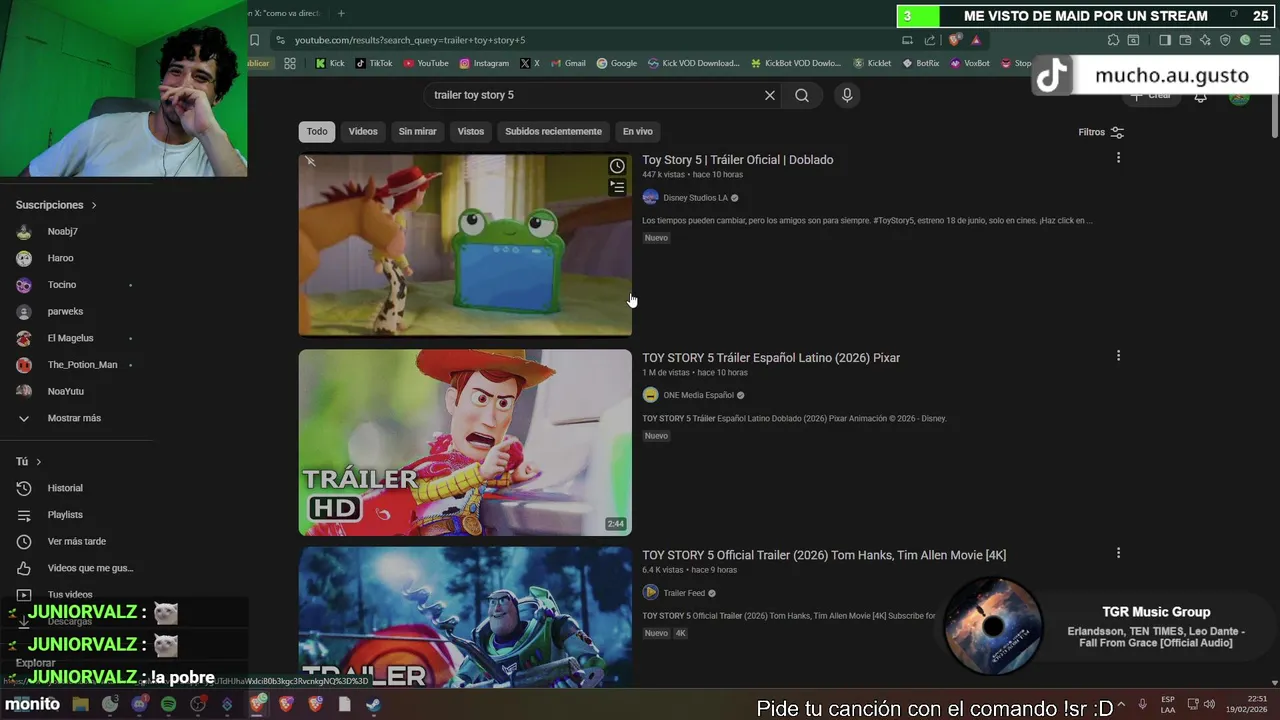Open parweks subscription channel

pos(65,311)
